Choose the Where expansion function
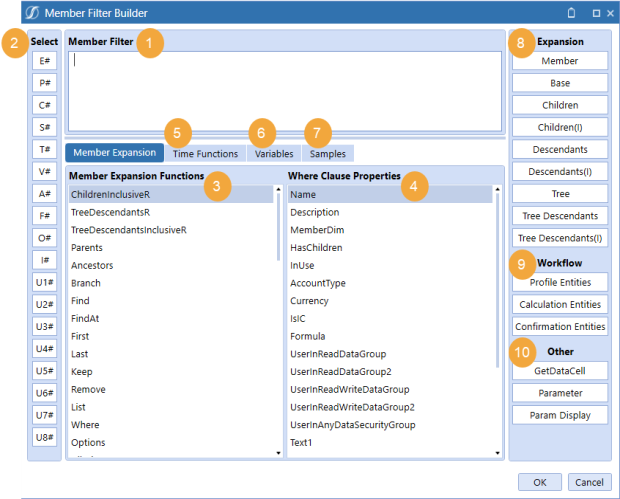Viewport: 620px width, 499px height. pos(86,425)
